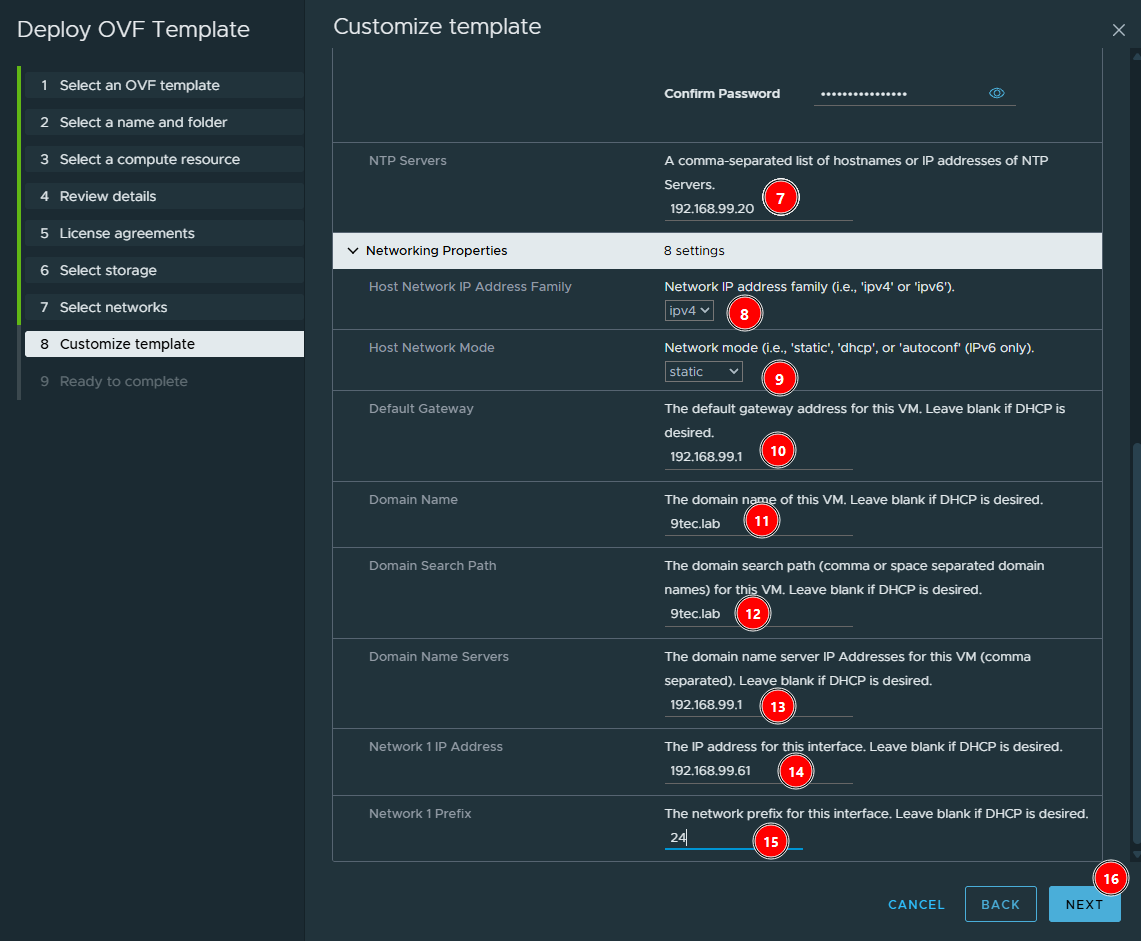Click the NTP Servers input field
The height and width of the screenshot is (941, 1141).
758,209
